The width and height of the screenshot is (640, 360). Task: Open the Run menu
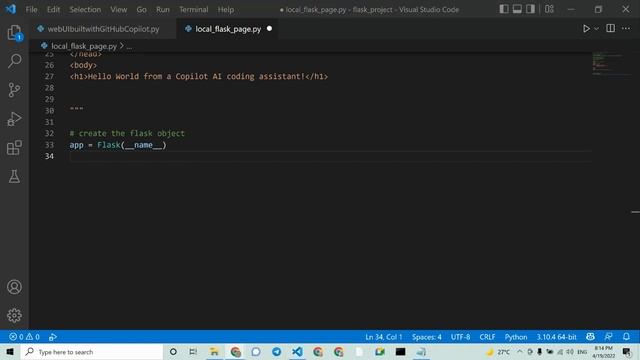pos(162,9)
